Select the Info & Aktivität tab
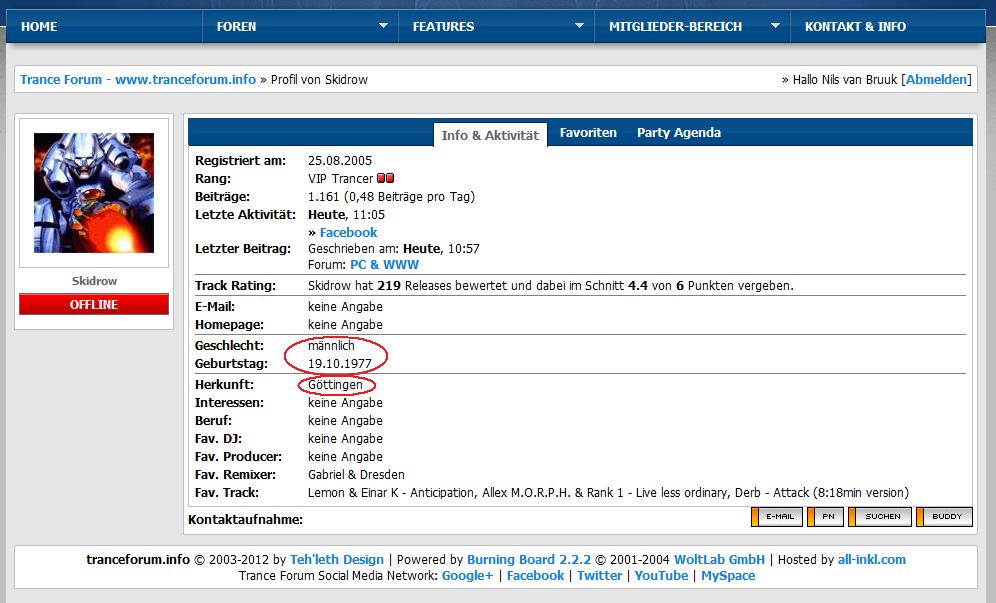The image size is (996, 603). pos(490,135)
